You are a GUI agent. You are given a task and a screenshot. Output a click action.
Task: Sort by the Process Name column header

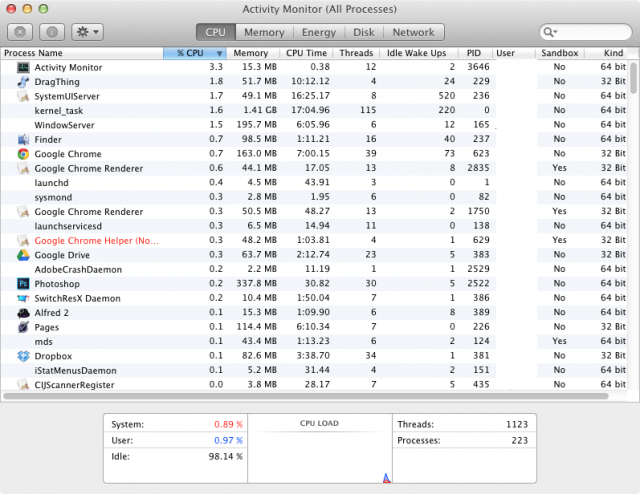[82, 53]
